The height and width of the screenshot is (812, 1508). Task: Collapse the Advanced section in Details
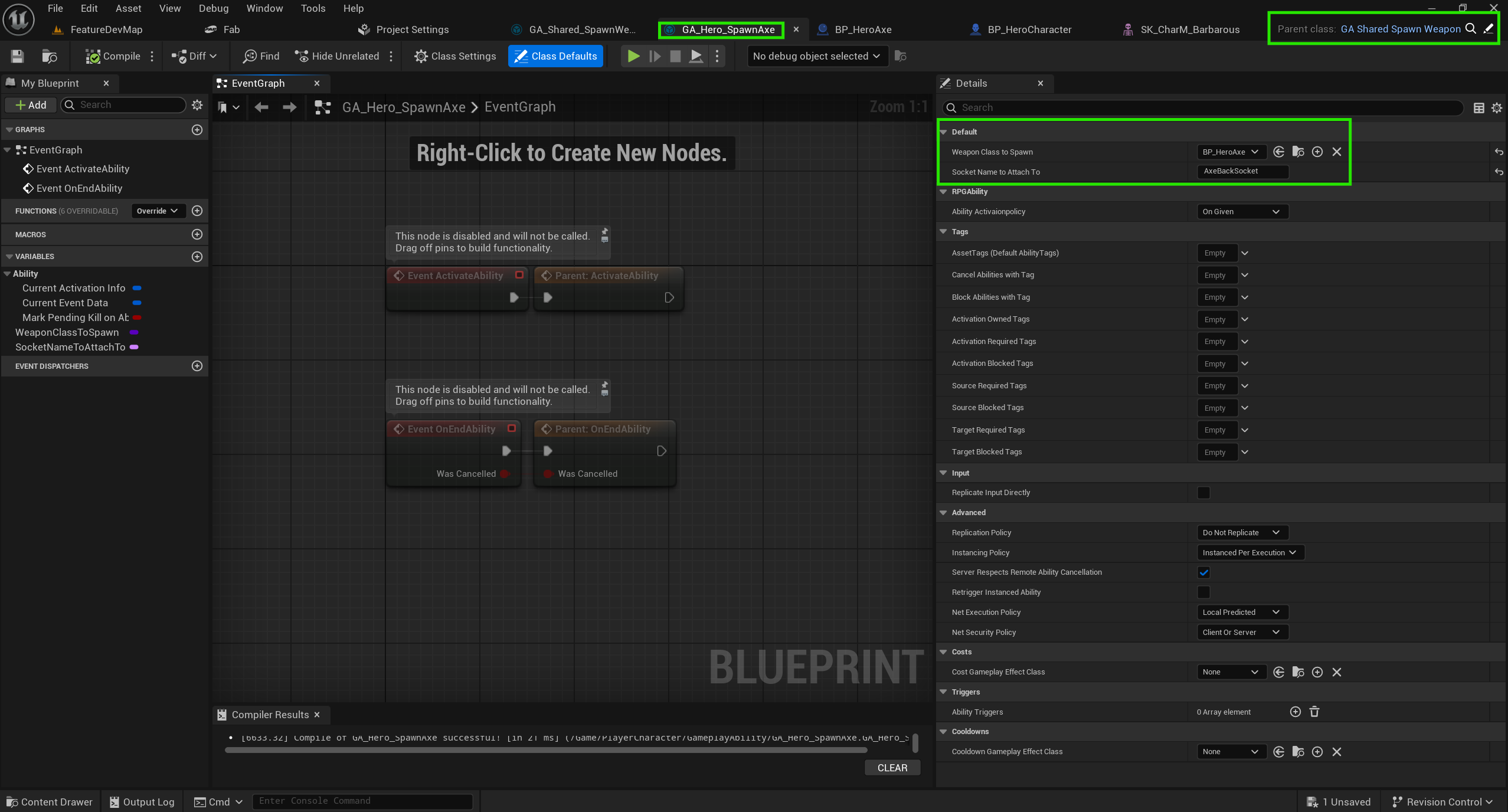[x=943, y=513]
